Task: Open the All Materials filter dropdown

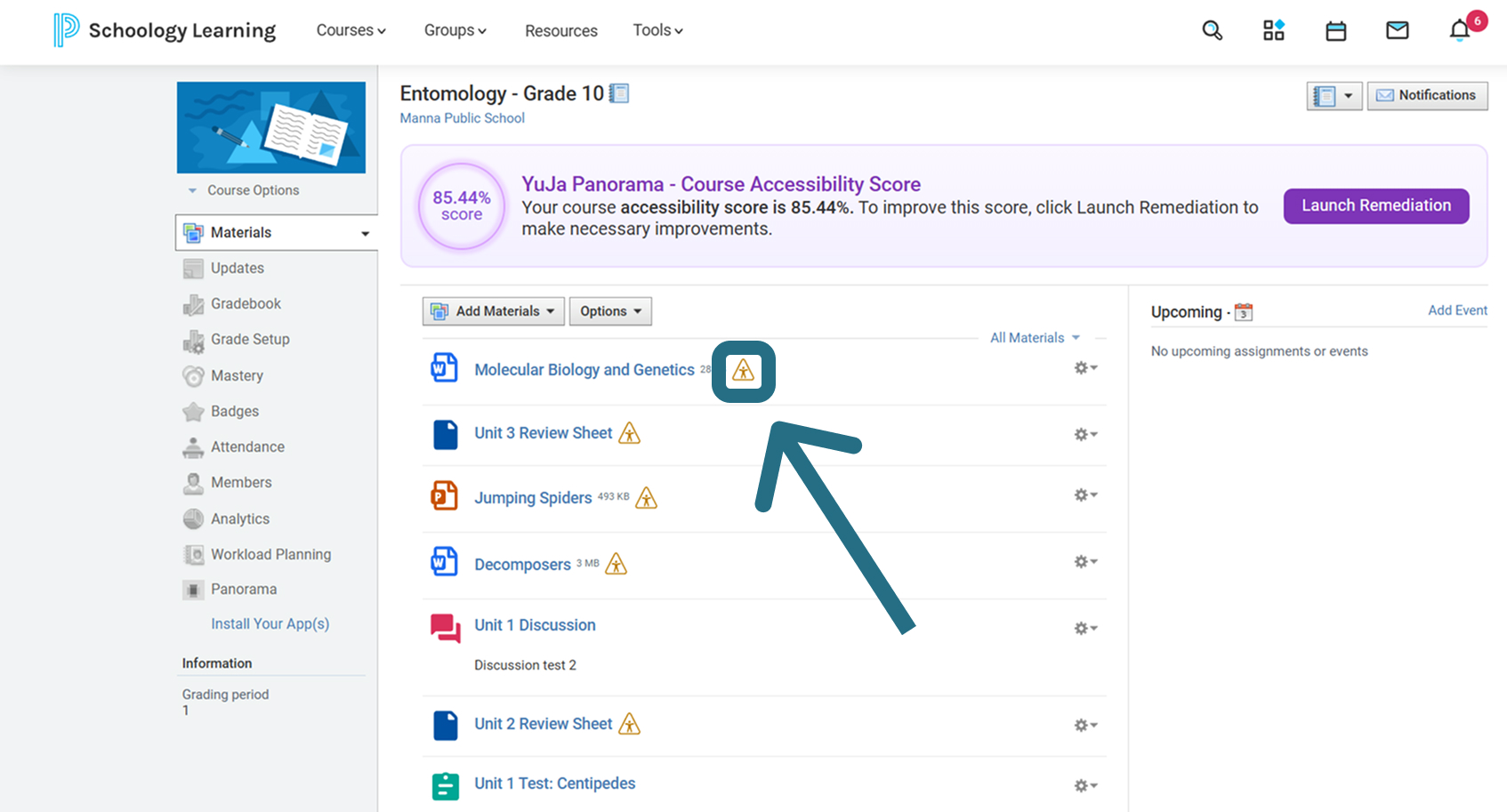Action: pyautogui.click(x=1036, y=338)
